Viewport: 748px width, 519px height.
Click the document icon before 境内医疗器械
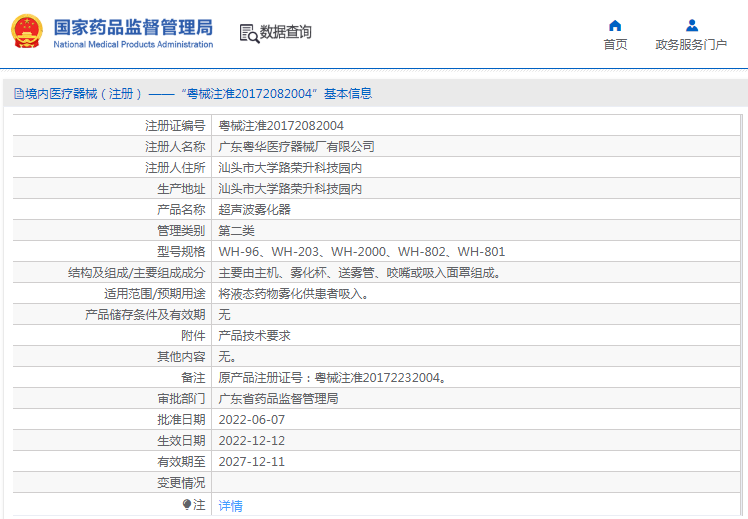pyautogui.click(x=19, y=93)
